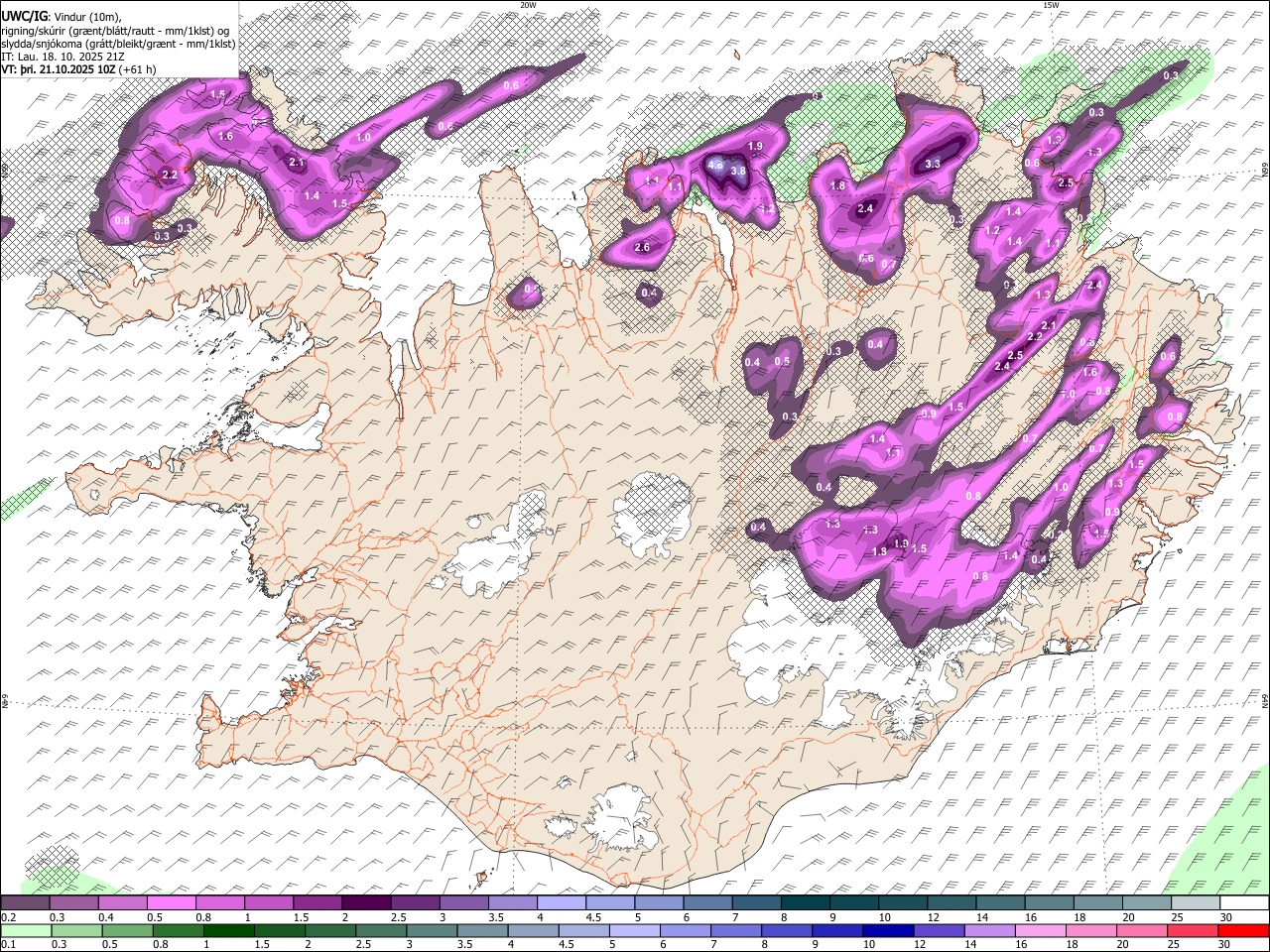
Task: Click the '4.6' precipitation value on the map
Action: coord(715,164)
